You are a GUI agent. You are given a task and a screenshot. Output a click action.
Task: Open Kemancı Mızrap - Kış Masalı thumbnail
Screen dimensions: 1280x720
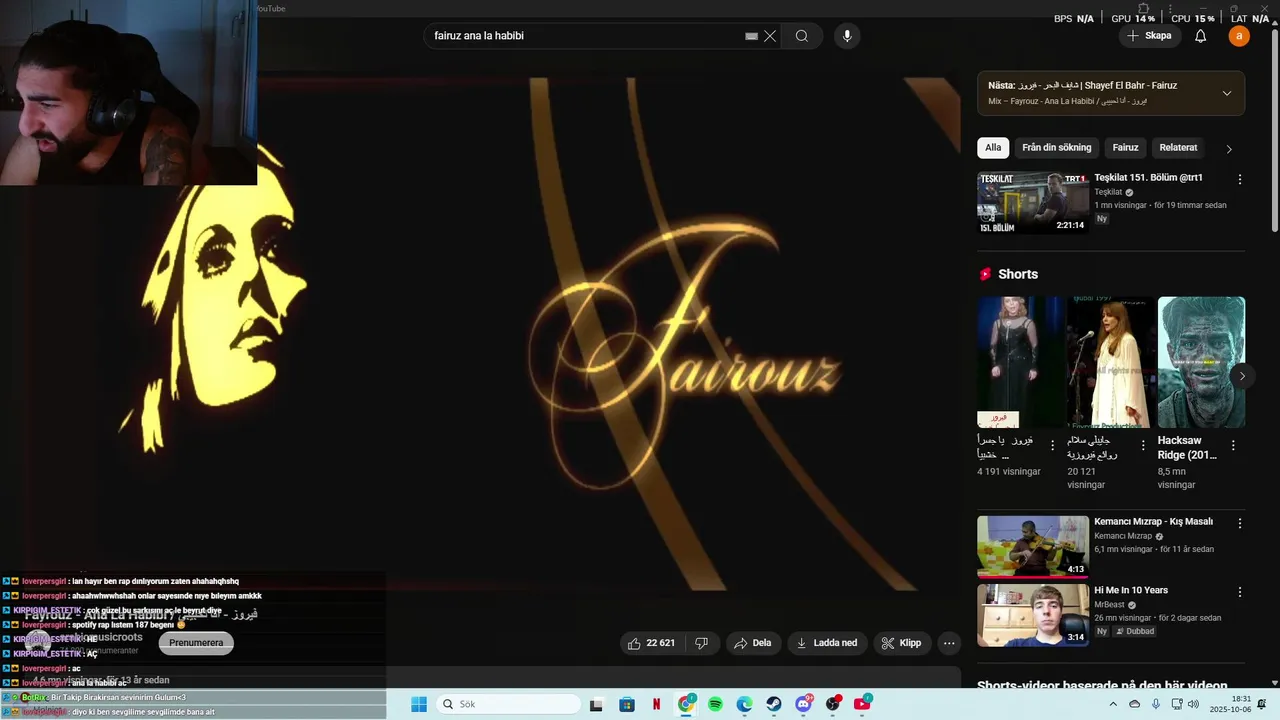[1033, 547]
